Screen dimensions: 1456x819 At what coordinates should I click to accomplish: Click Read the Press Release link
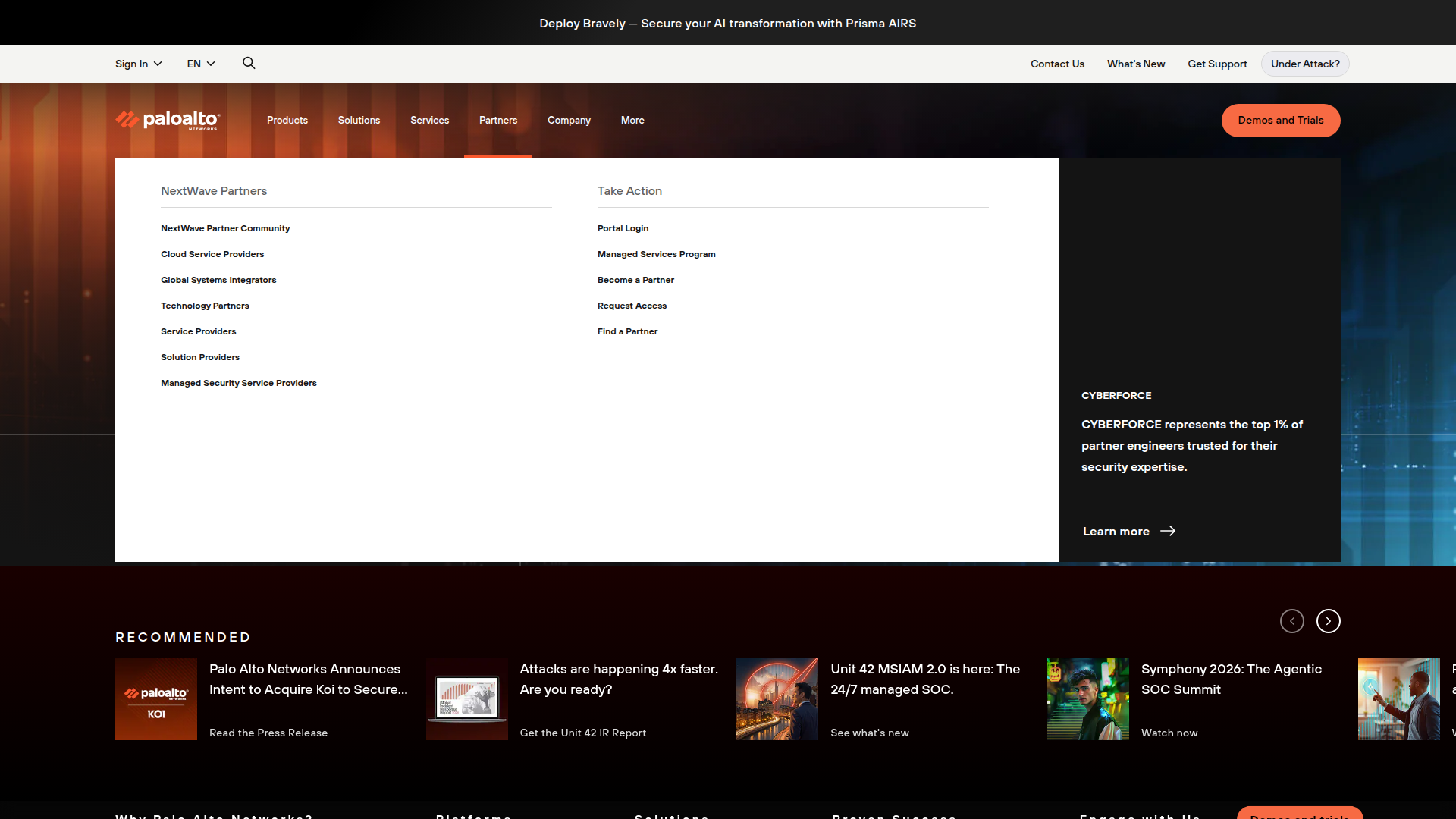point(268,733)
